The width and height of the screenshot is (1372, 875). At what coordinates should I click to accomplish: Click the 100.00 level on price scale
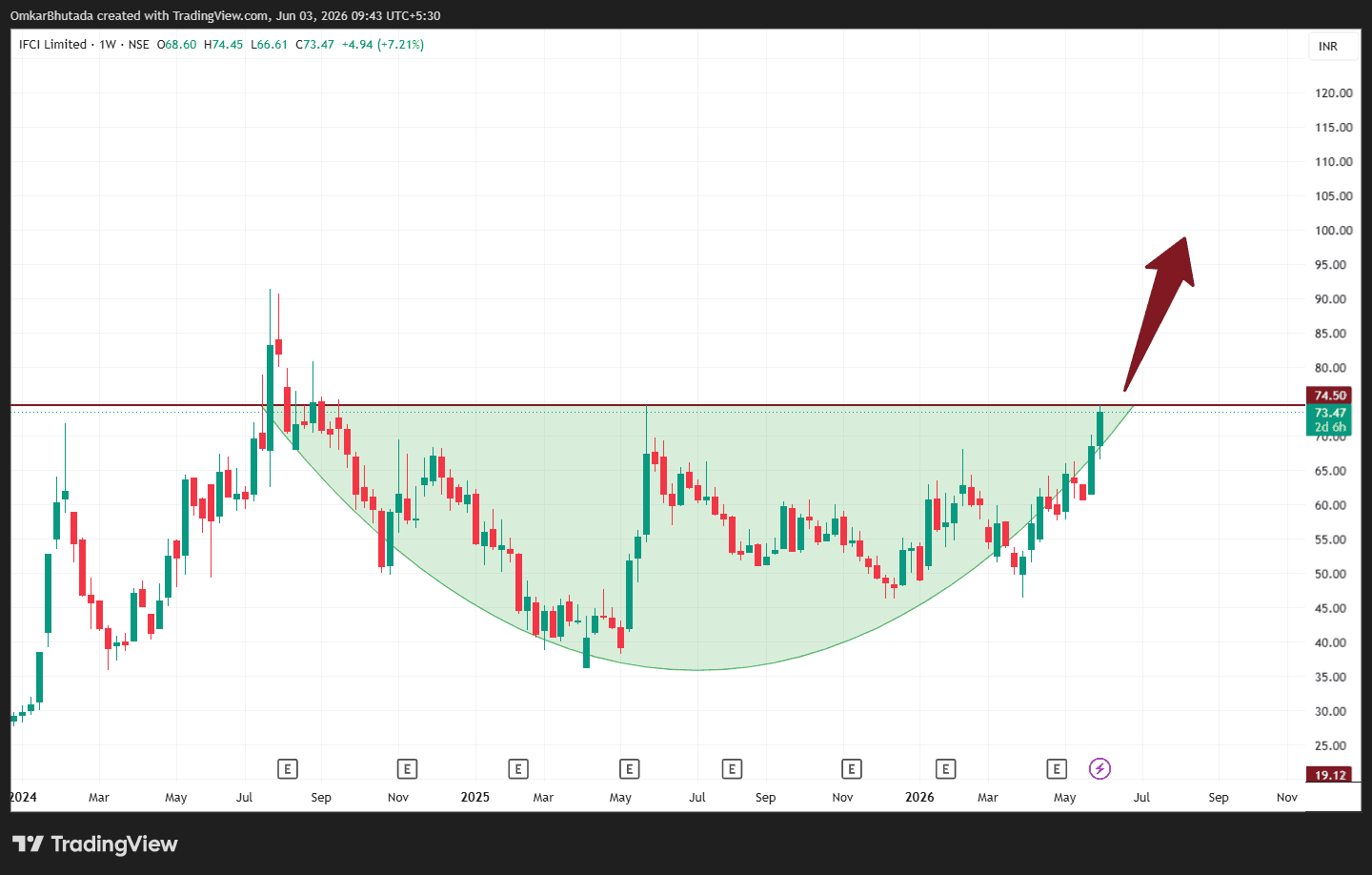tap(1334, 230)
